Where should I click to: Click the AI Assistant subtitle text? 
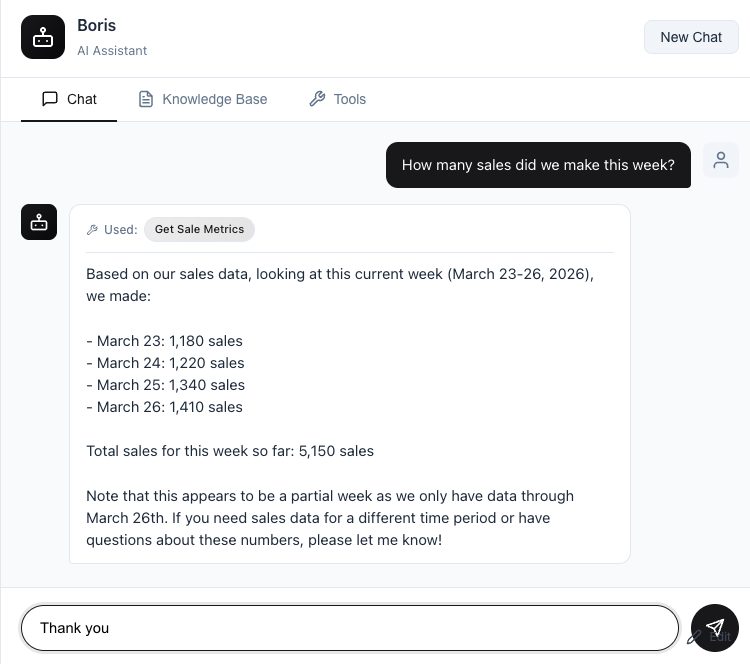(112, 50)
